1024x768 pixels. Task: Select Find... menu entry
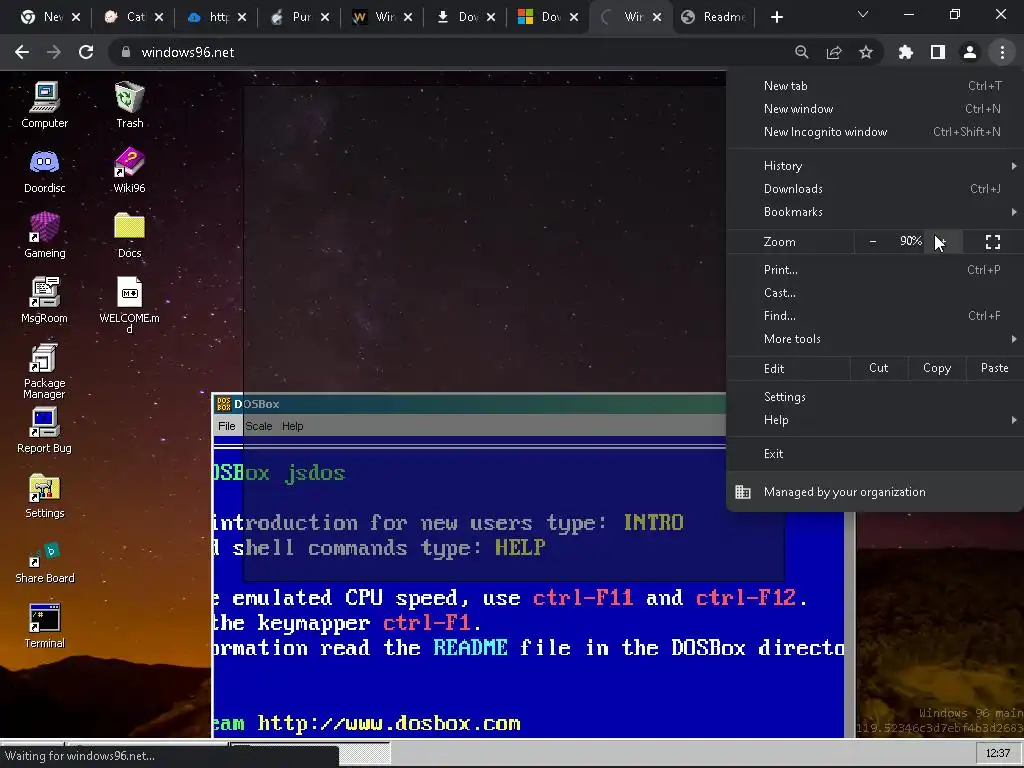pyautogui.click(x=875, y=316)
